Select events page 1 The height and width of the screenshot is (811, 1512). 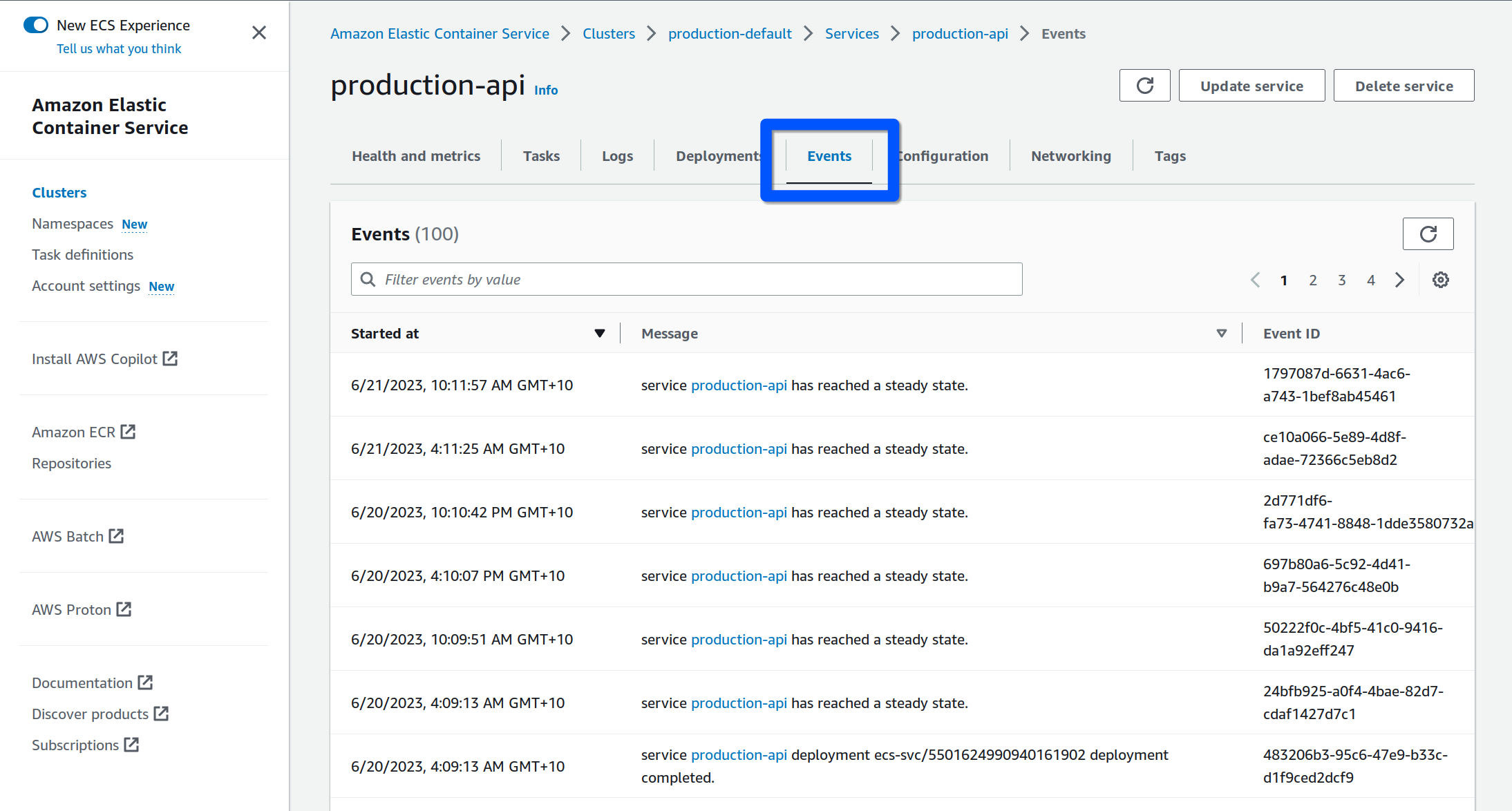point(1283,280)
